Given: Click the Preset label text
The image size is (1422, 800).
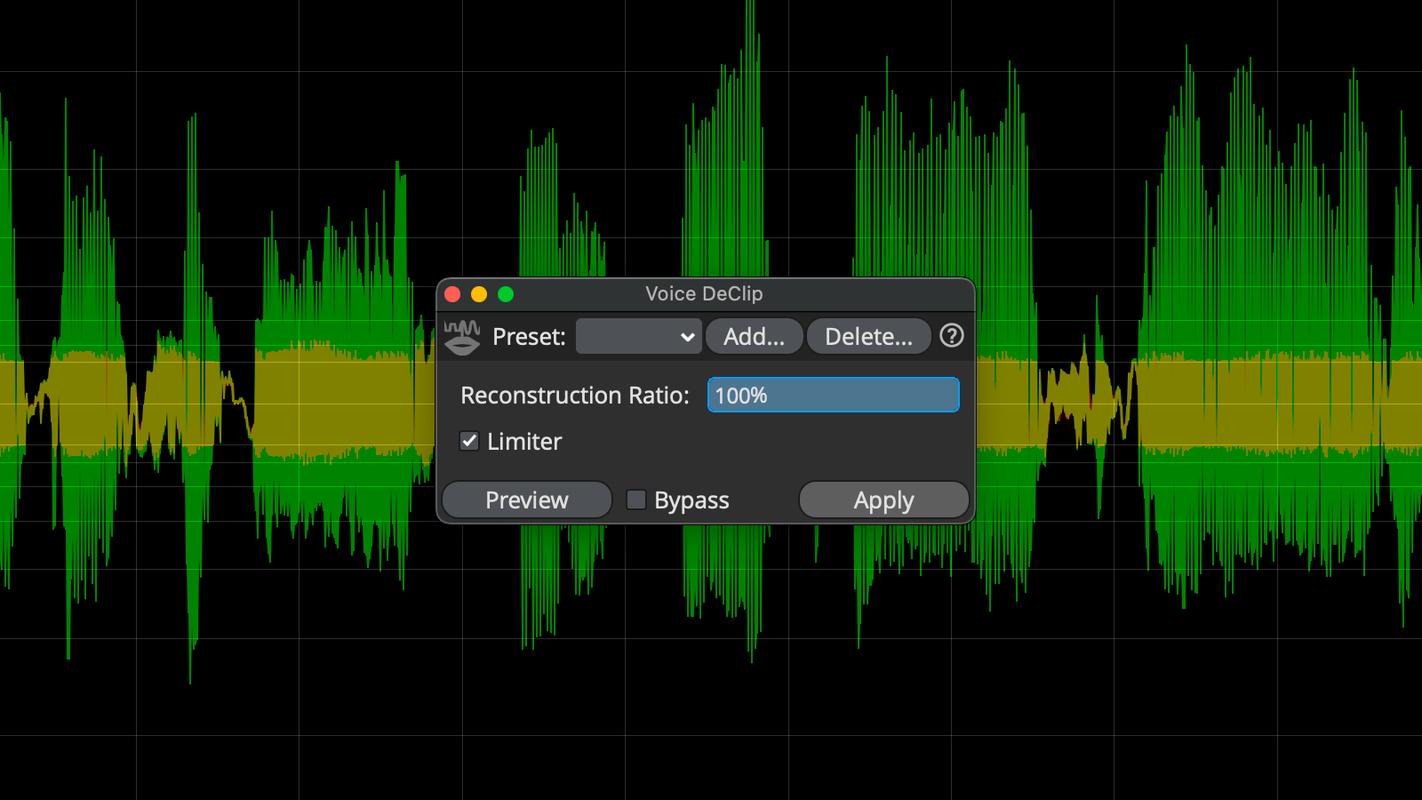Looking at the screenshot, I should [529, 337].
